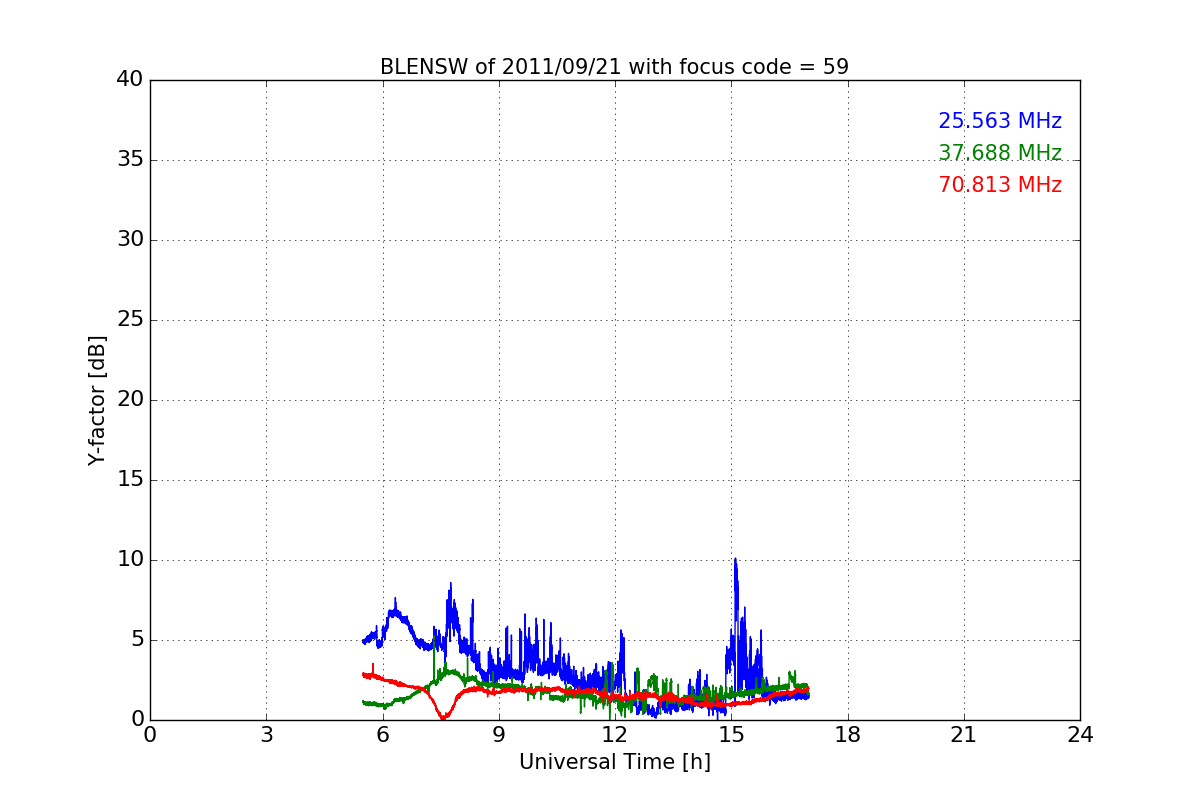This screenshot has height=800, width=1200.
Task: Click the y-axis tick label 15
Action: click(130, 480)
